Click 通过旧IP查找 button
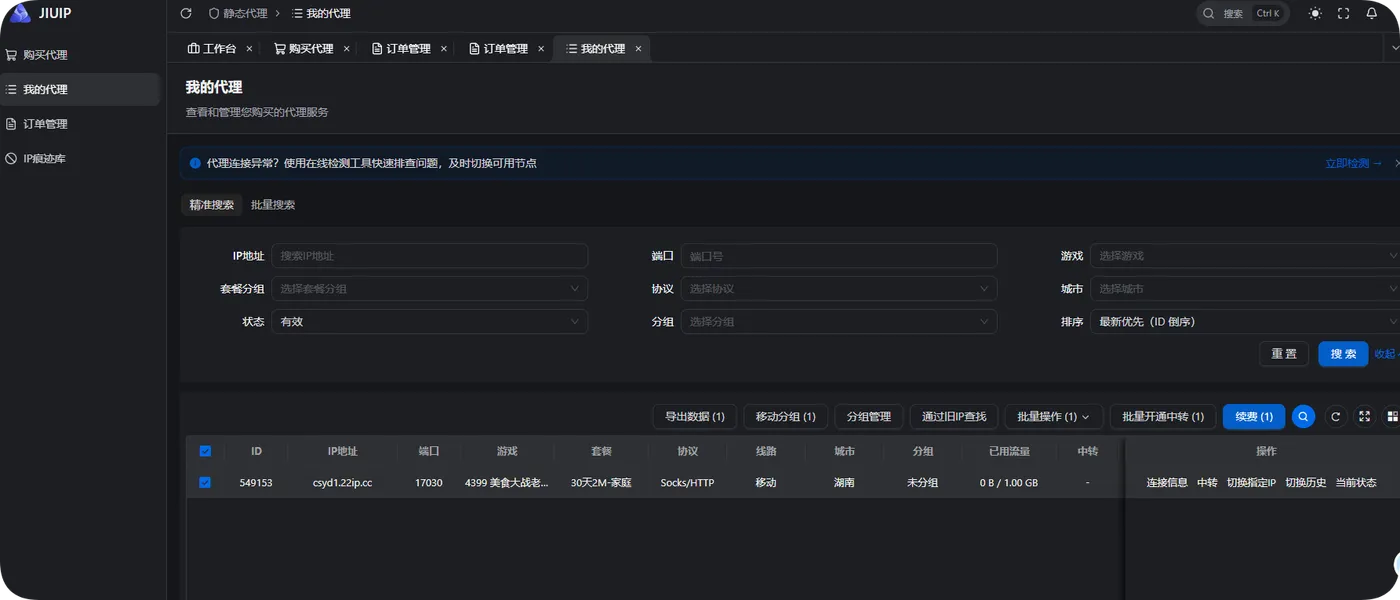The image size is (1400, 600). [954, 416]
